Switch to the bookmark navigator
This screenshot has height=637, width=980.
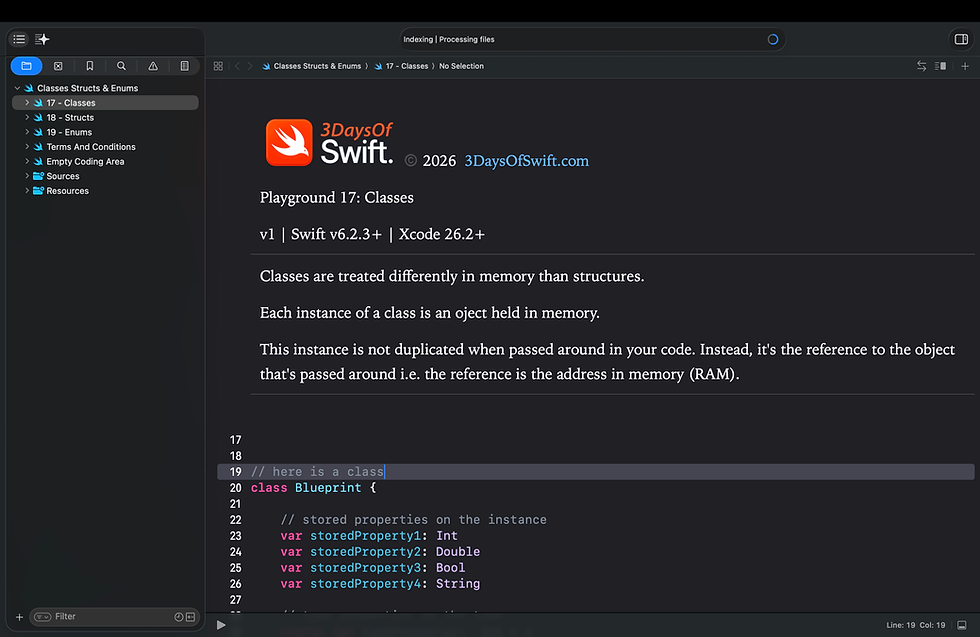89,66
